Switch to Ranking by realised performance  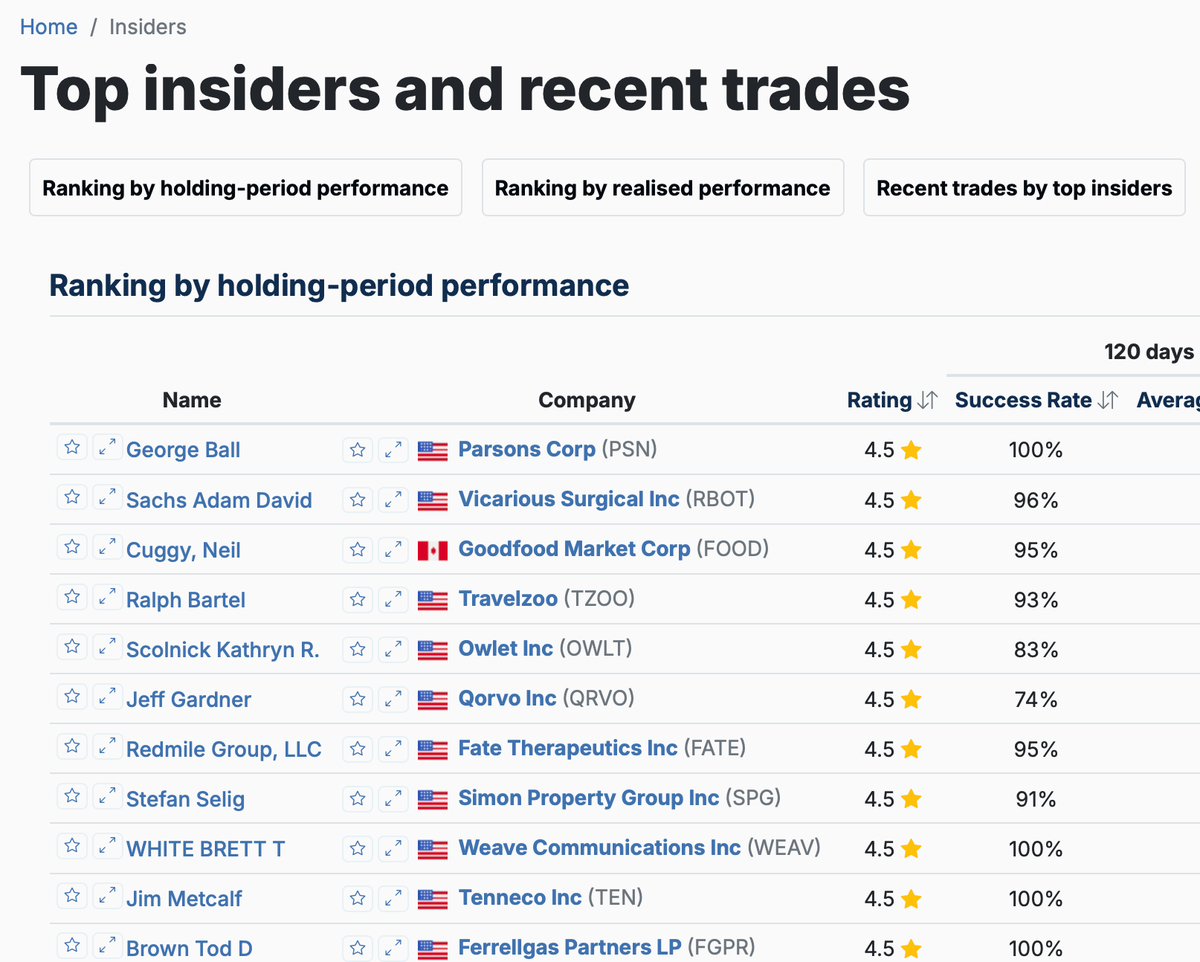coord(662,187)
